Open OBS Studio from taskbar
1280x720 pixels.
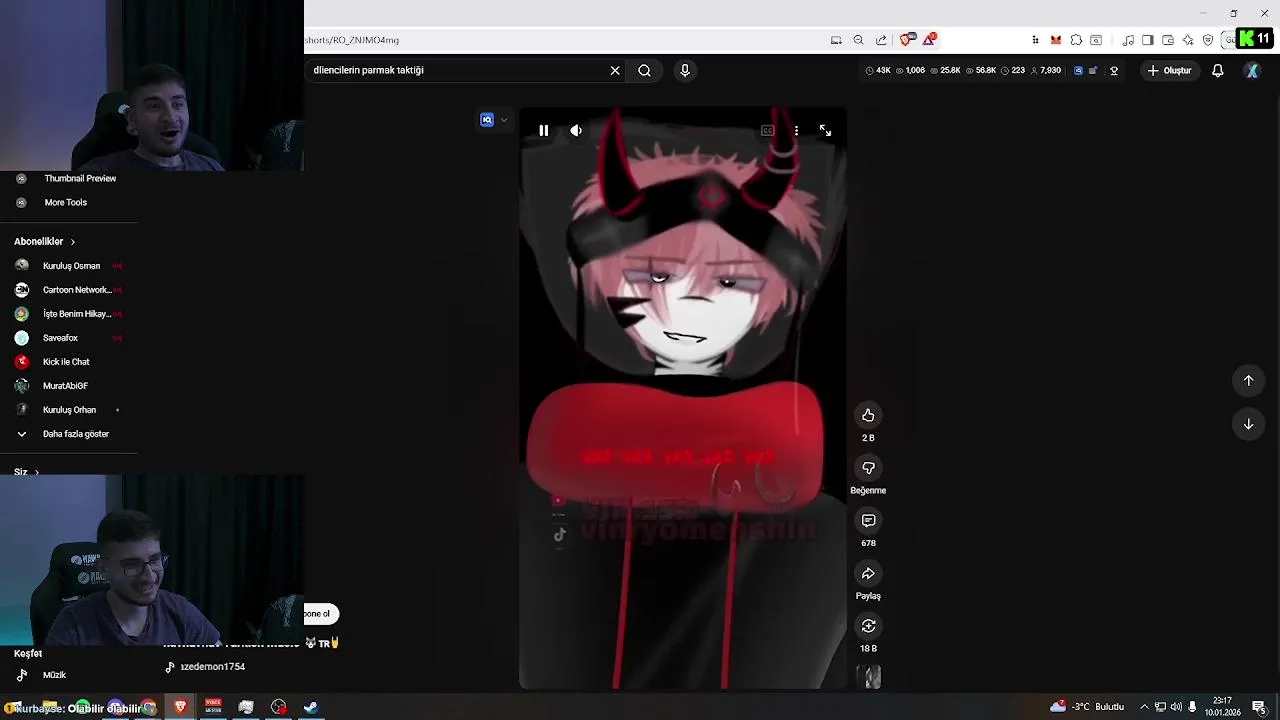278,707
